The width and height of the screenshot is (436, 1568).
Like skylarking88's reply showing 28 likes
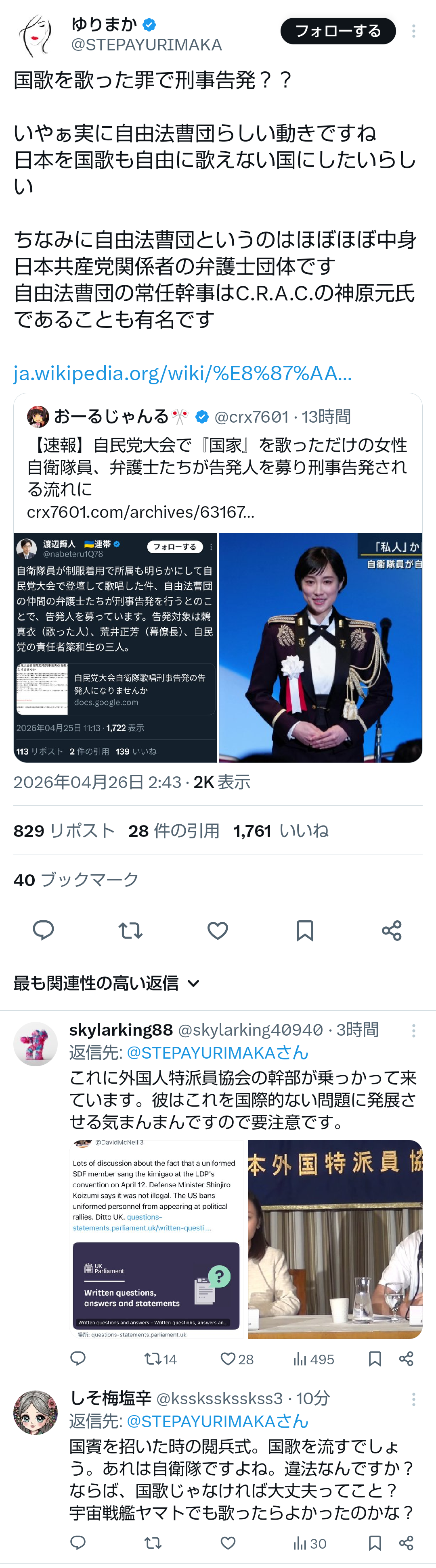236,1359
